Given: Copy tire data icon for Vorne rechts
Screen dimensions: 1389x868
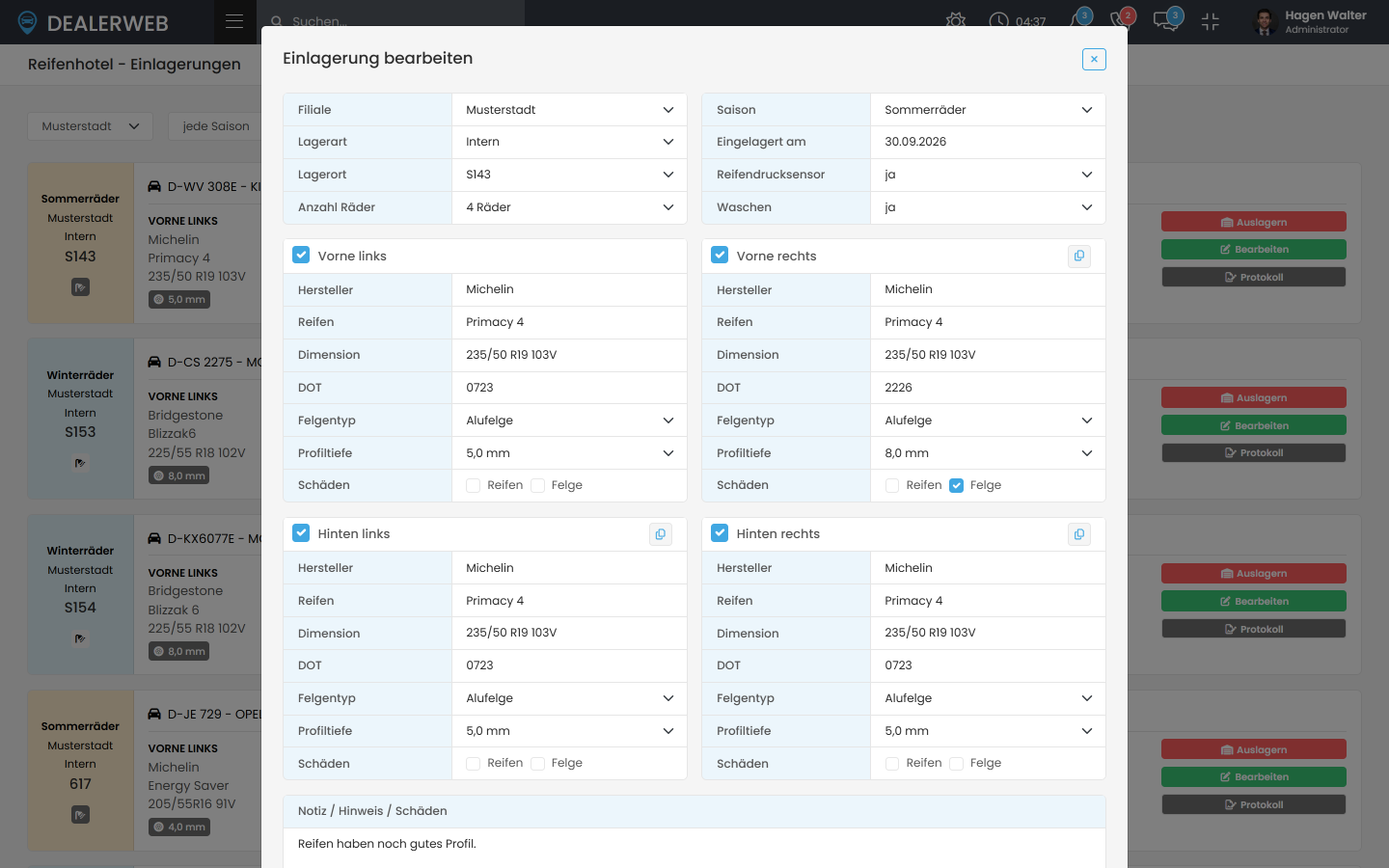Looking at the screenshot, I should coord(1079,256).
